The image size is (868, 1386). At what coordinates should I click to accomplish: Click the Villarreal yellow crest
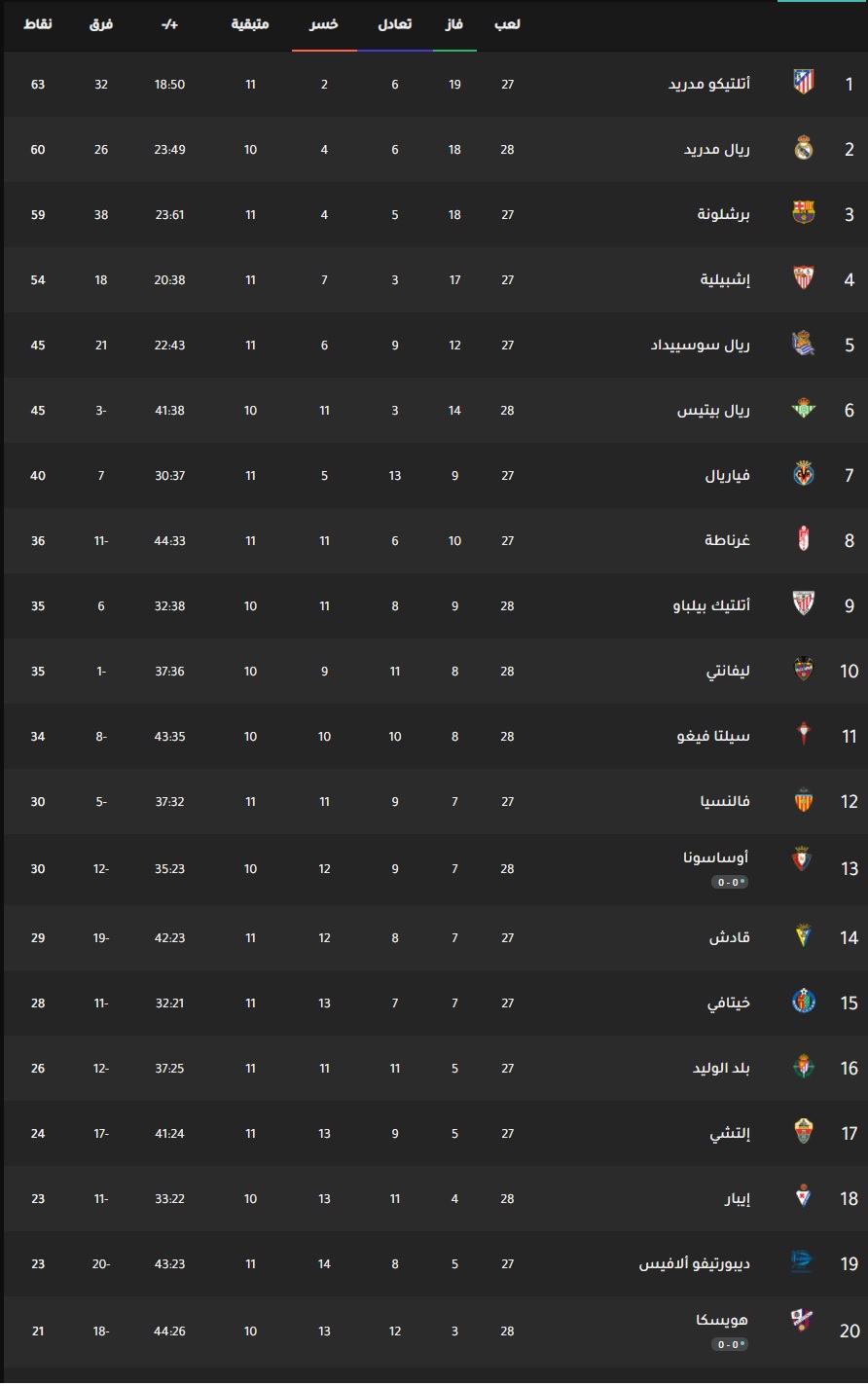(x=803, y=475)
